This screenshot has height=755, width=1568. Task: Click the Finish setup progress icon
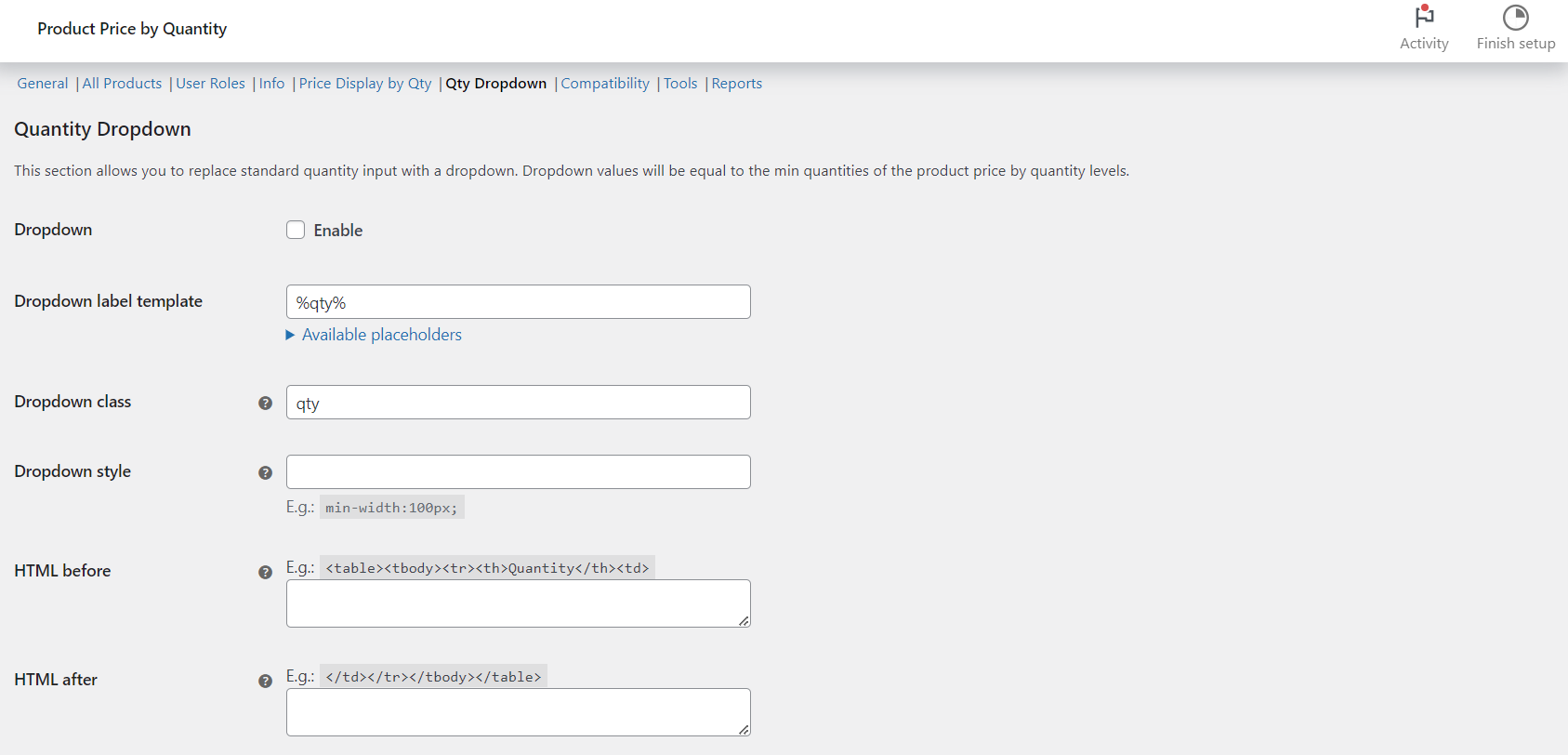point(1514,18)
